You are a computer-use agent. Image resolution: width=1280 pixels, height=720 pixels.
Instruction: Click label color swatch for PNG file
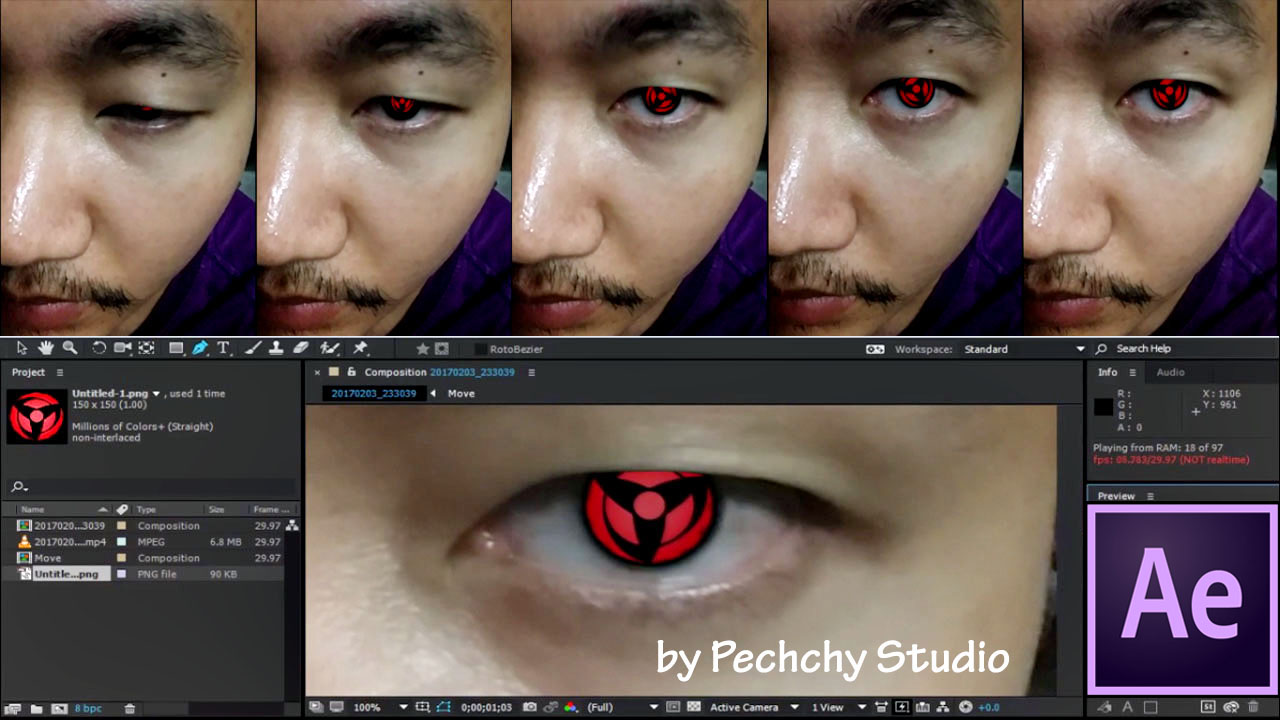[121, 574]
